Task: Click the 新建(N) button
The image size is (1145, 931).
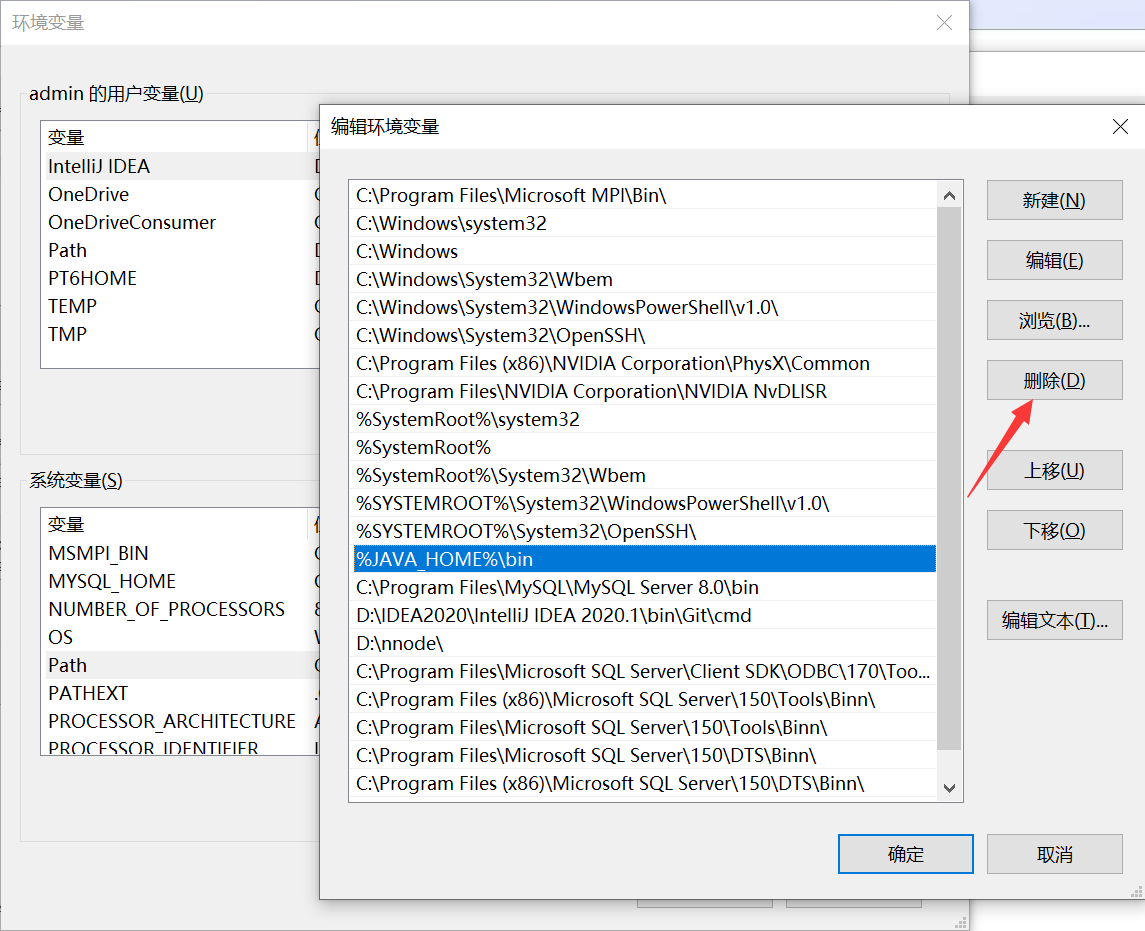Action: click(x=1054, y=200)
